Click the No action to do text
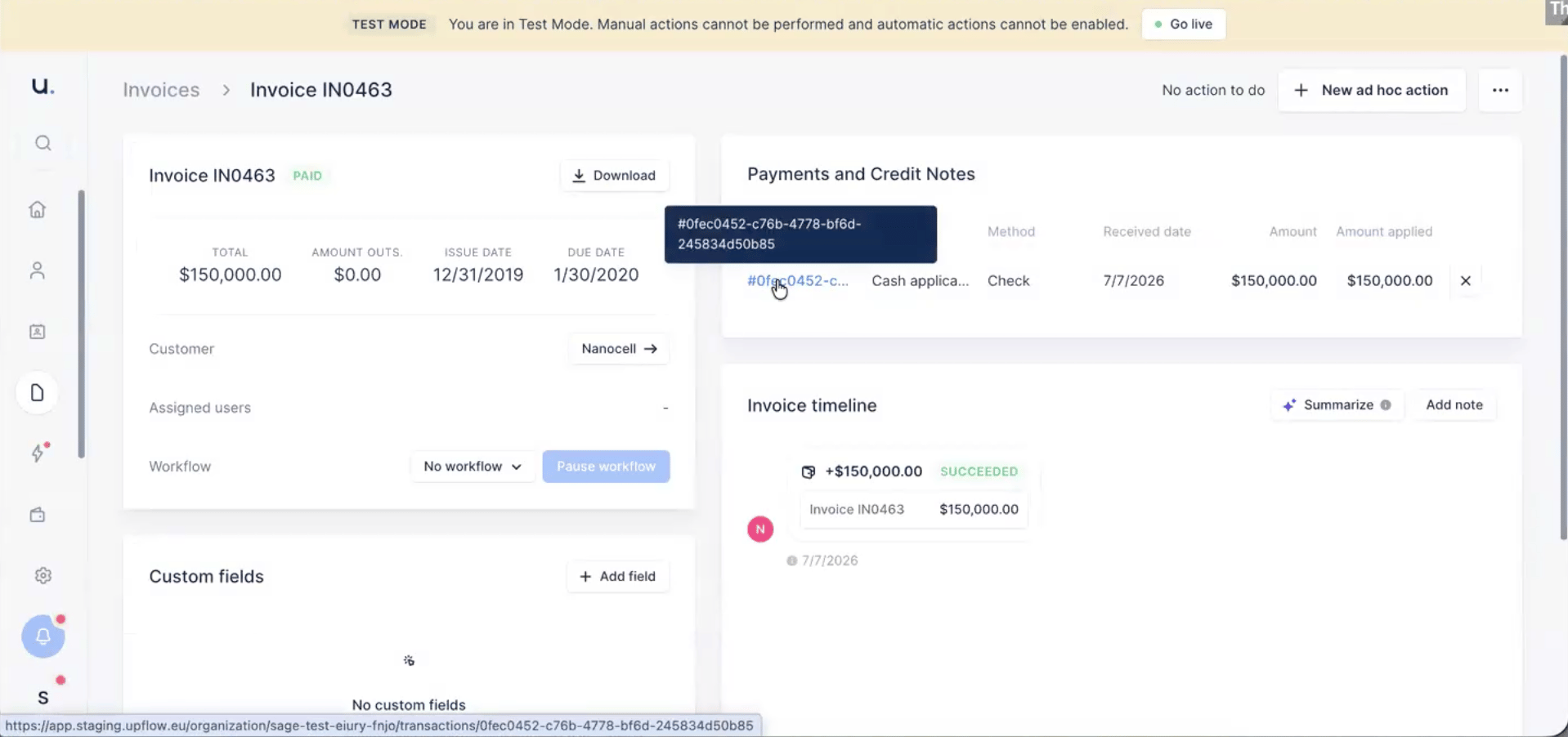1568x737 pixels. (x=1213, y=90)
